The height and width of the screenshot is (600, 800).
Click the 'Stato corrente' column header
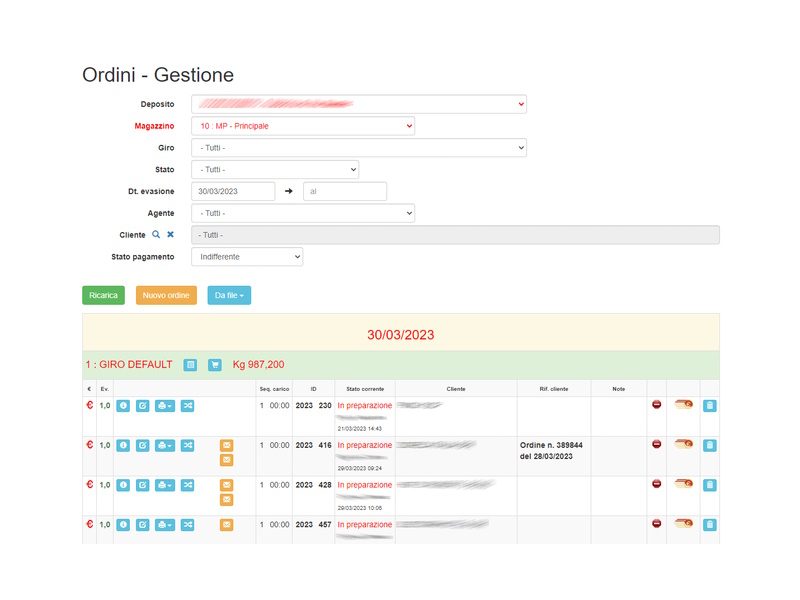pyautogui.click(x=365, y=389)
